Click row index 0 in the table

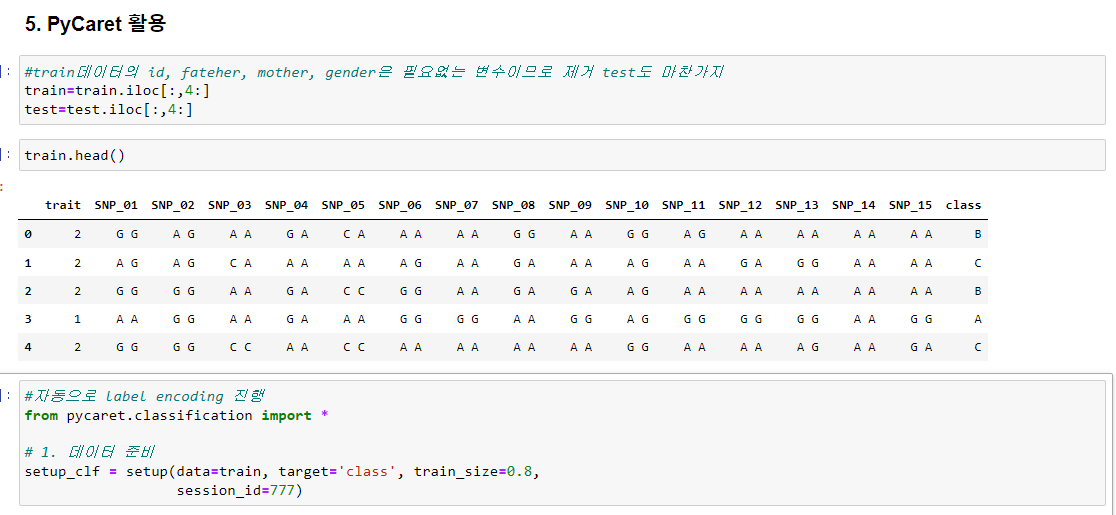tap(28, 233)
